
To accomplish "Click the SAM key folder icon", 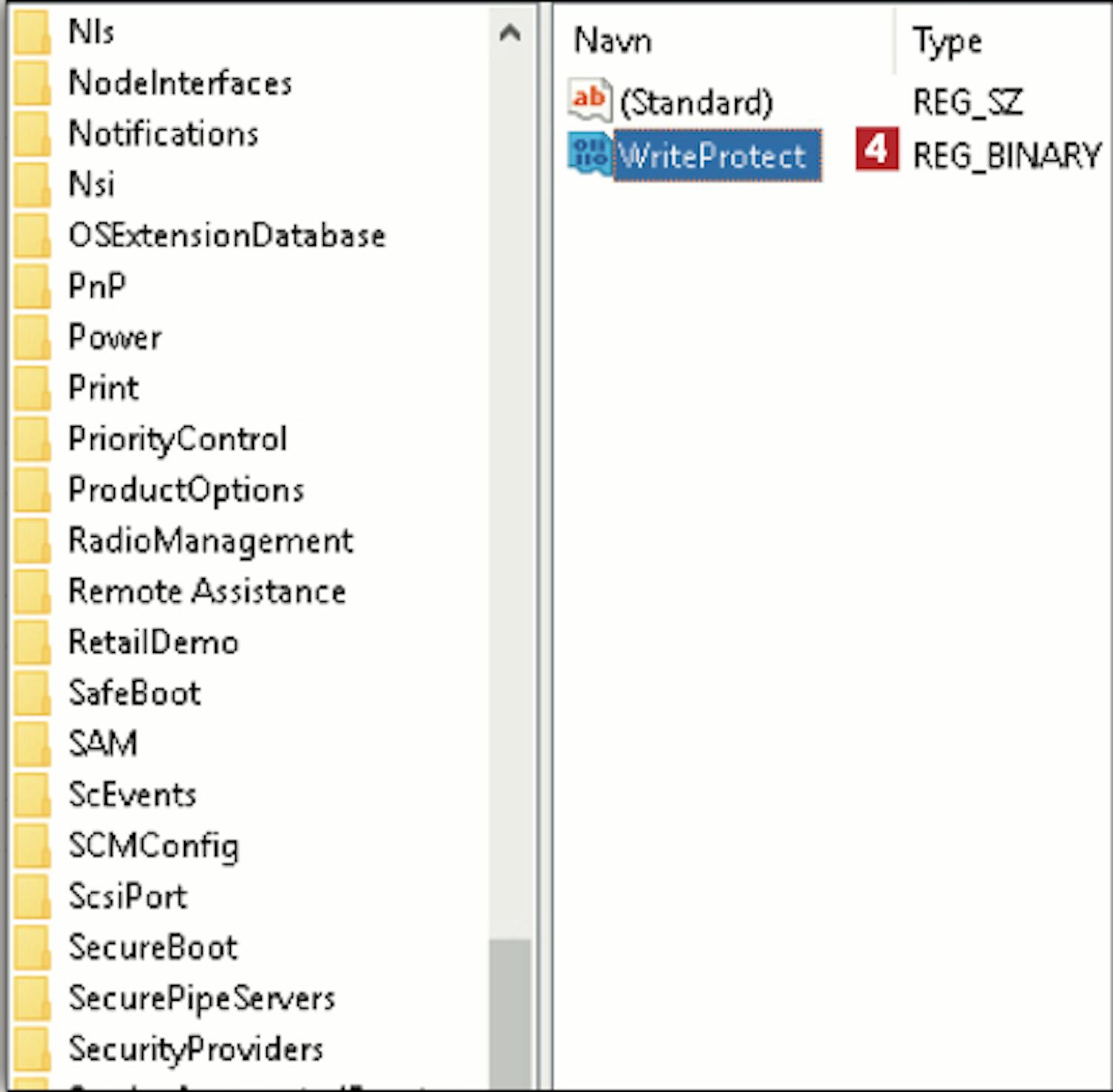I will (32, 744).
